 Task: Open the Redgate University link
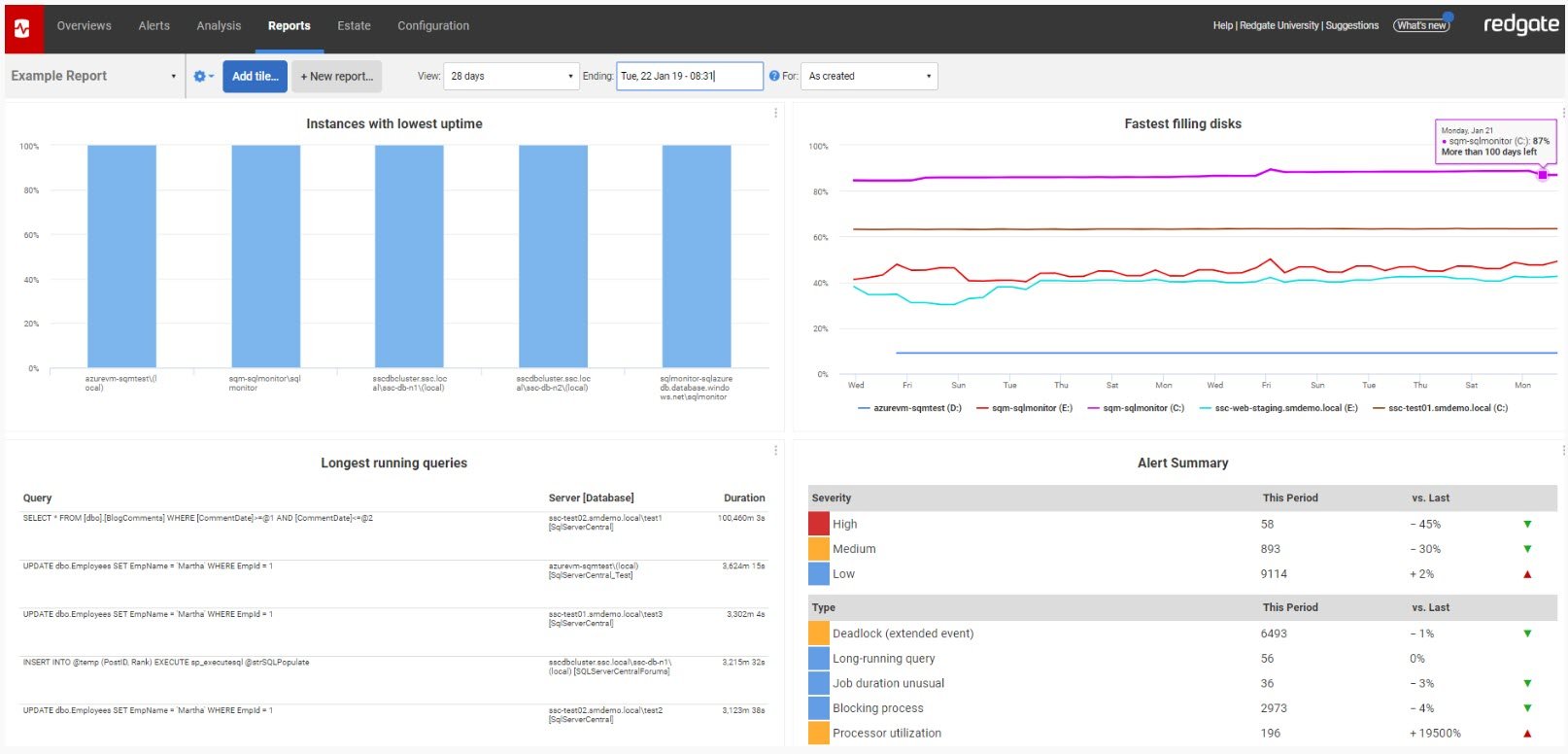pyautogui.click(x=1278, y=25)
